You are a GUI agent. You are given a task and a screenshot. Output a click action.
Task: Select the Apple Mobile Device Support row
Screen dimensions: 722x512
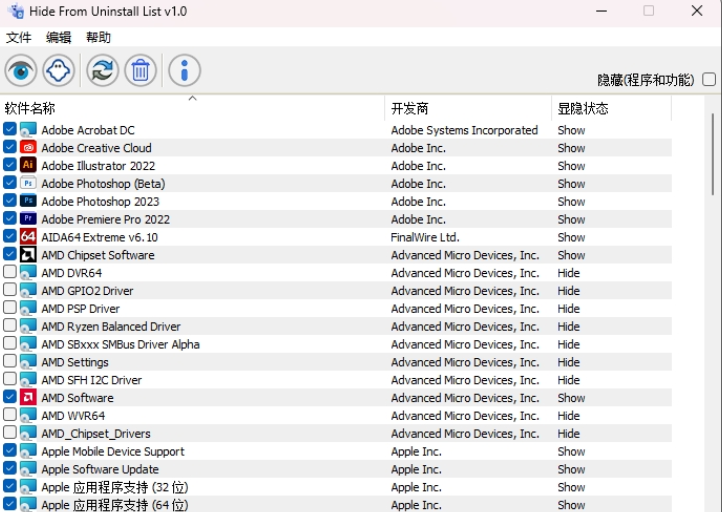tap(113, 452)
